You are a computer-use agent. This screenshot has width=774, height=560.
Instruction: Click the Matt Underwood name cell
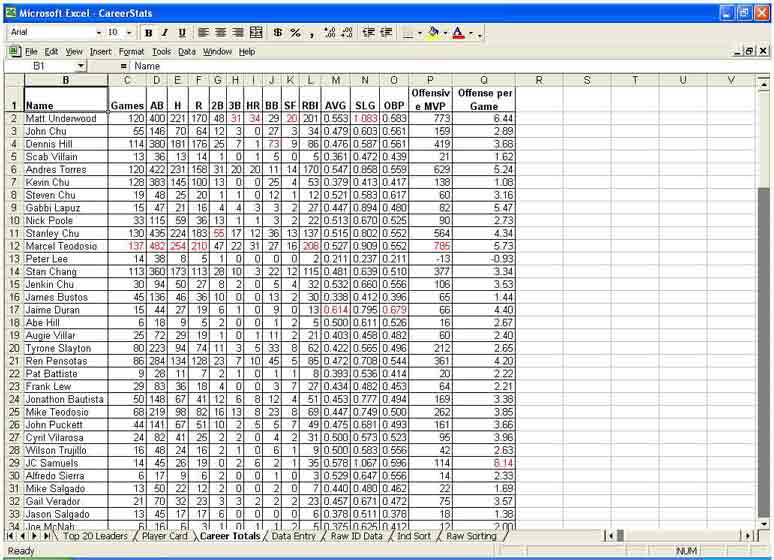65,119
